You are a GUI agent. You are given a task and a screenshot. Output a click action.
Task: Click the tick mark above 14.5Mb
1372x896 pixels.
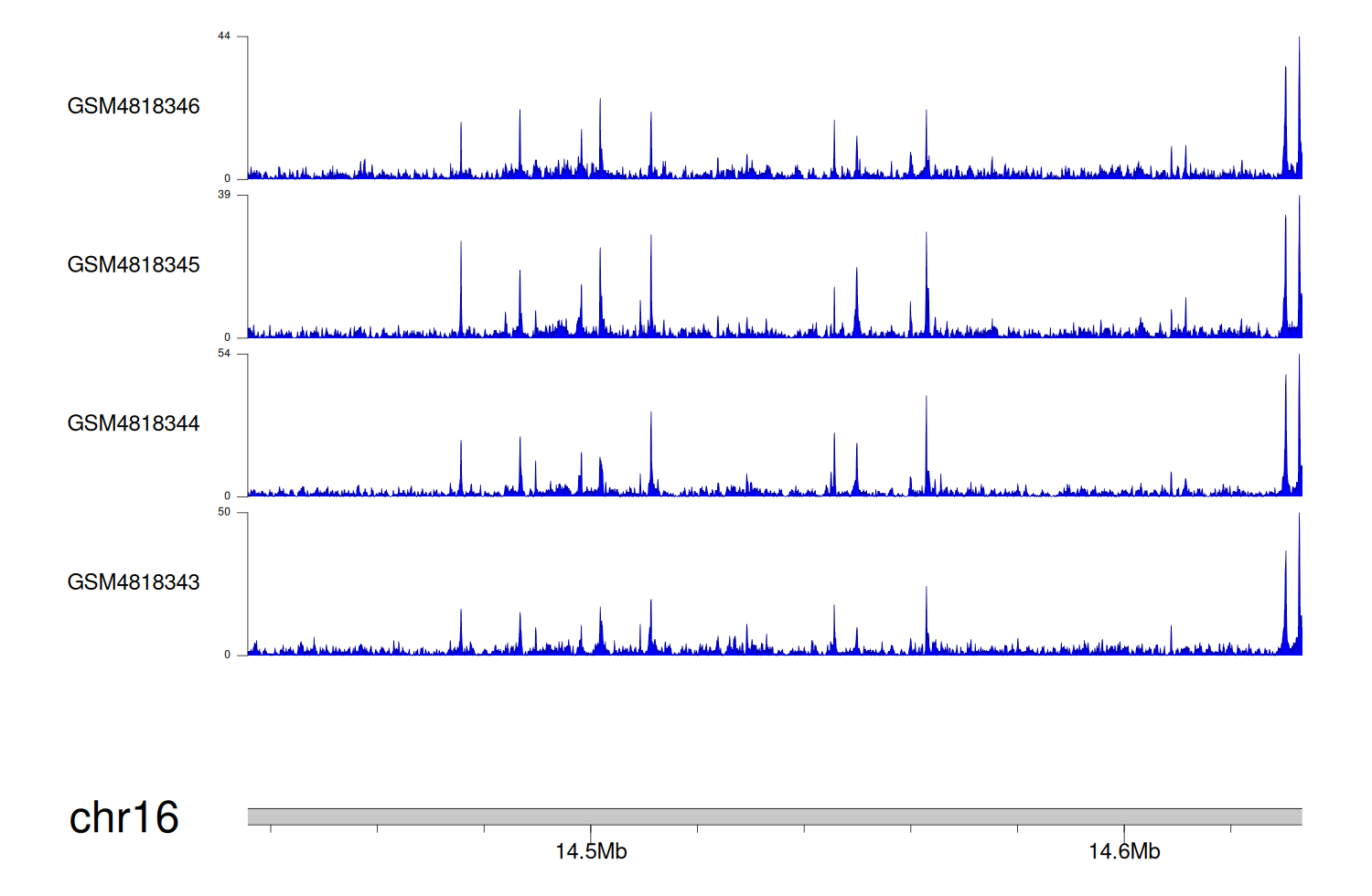[591, 830]
